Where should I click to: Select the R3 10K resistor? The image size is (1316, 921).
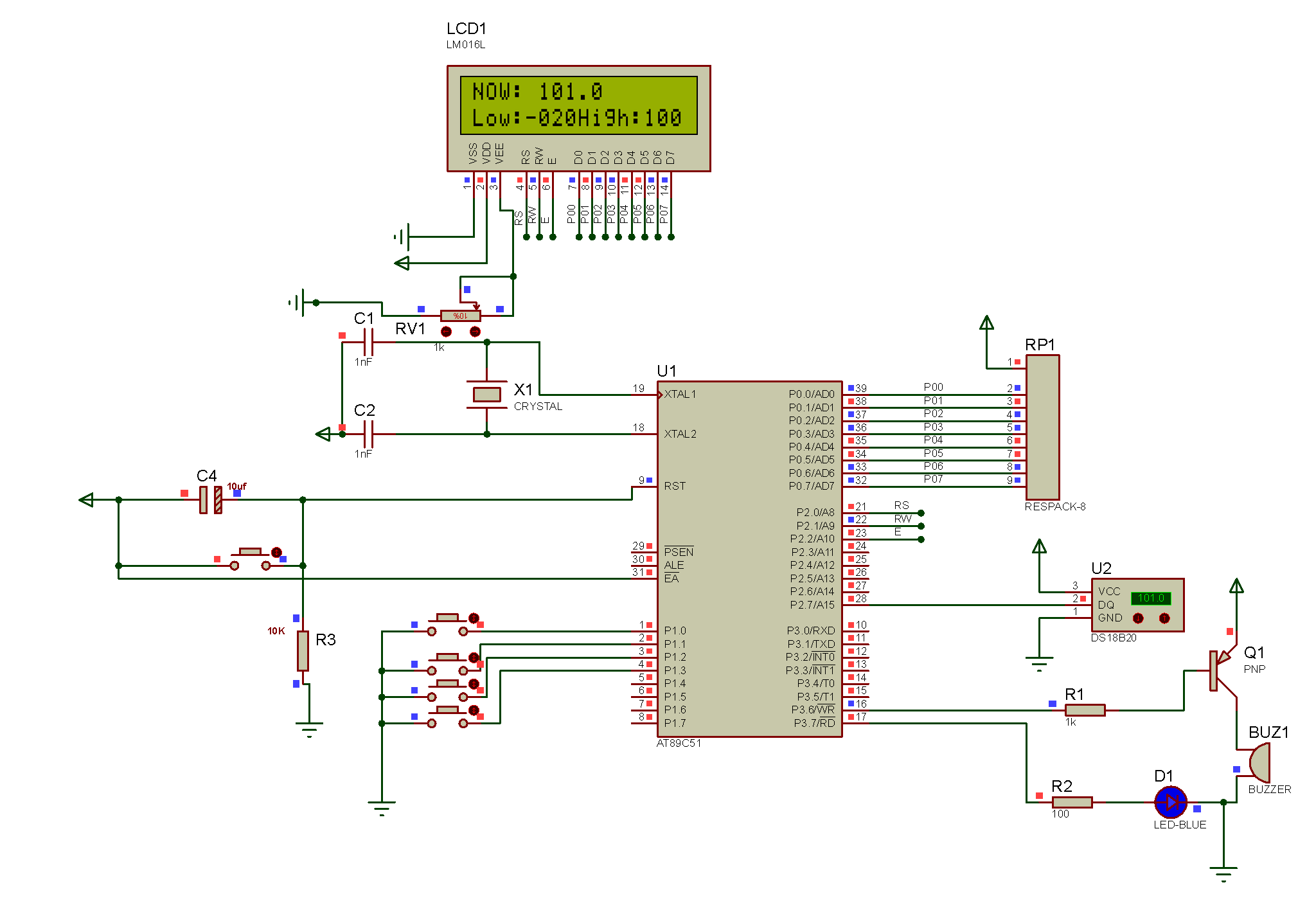303,650
